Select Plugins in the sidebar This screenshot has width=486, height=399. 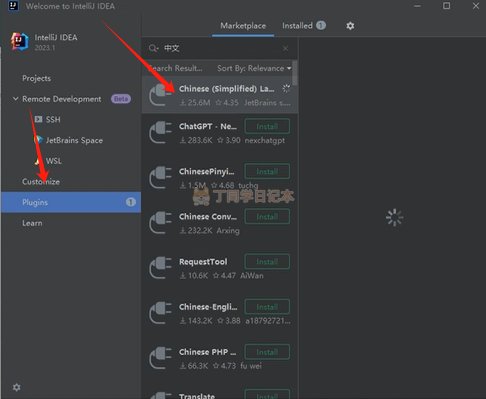coord(71,202)
